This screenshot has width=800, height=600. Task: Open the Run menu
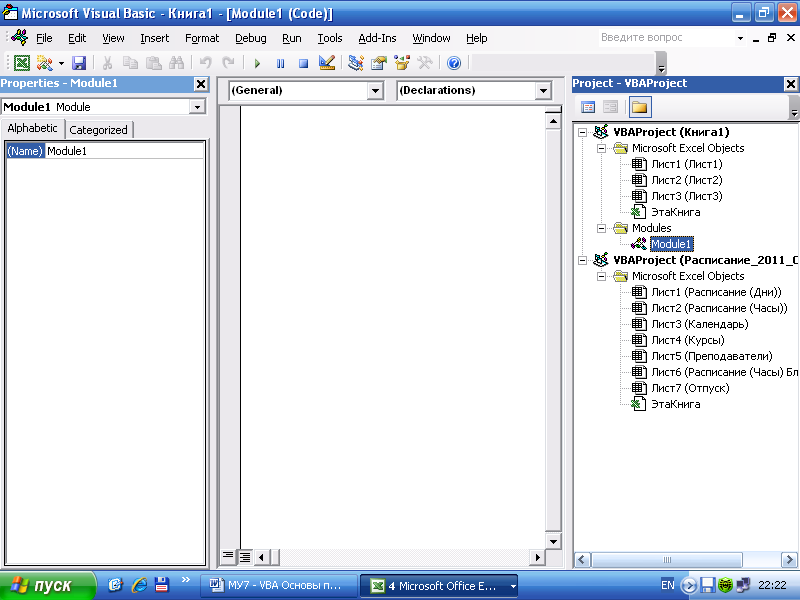coord(292,38)
